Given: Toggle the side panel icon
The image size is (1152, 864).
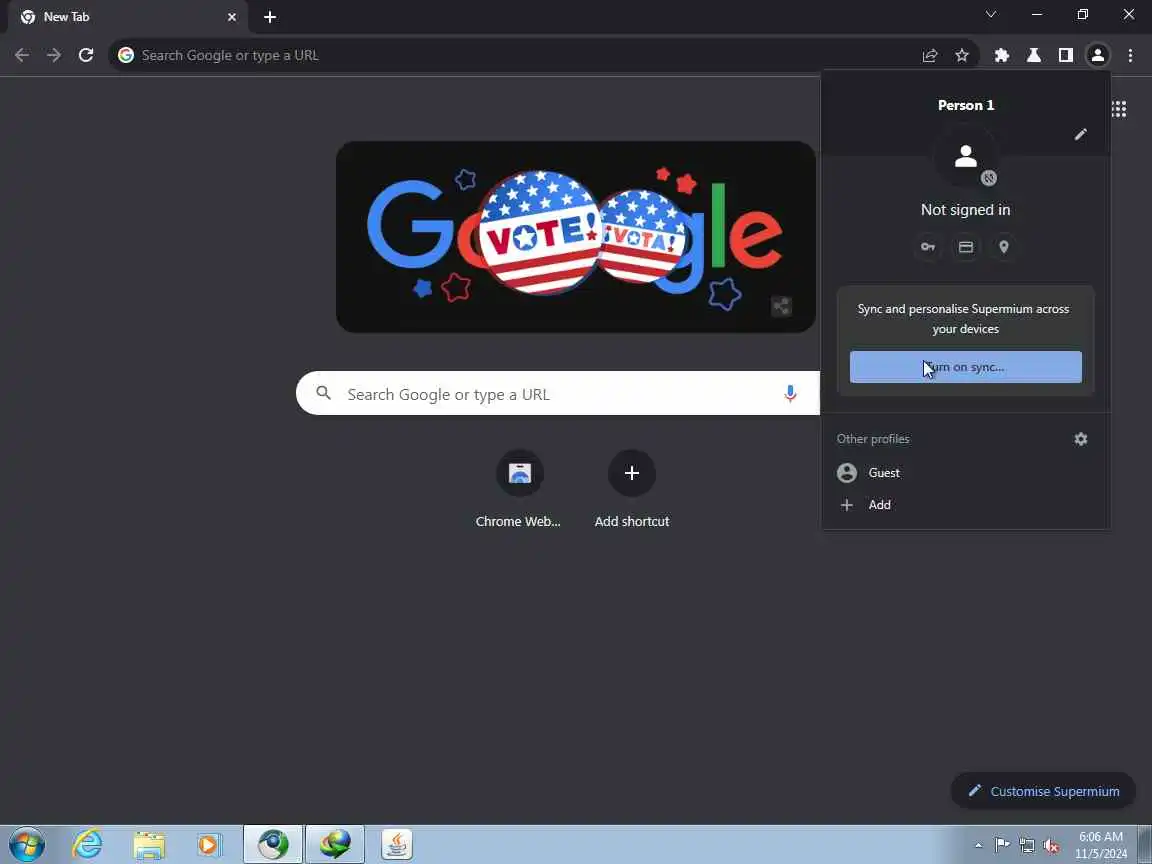Looking at the screenshot, I should point(1065,55).
